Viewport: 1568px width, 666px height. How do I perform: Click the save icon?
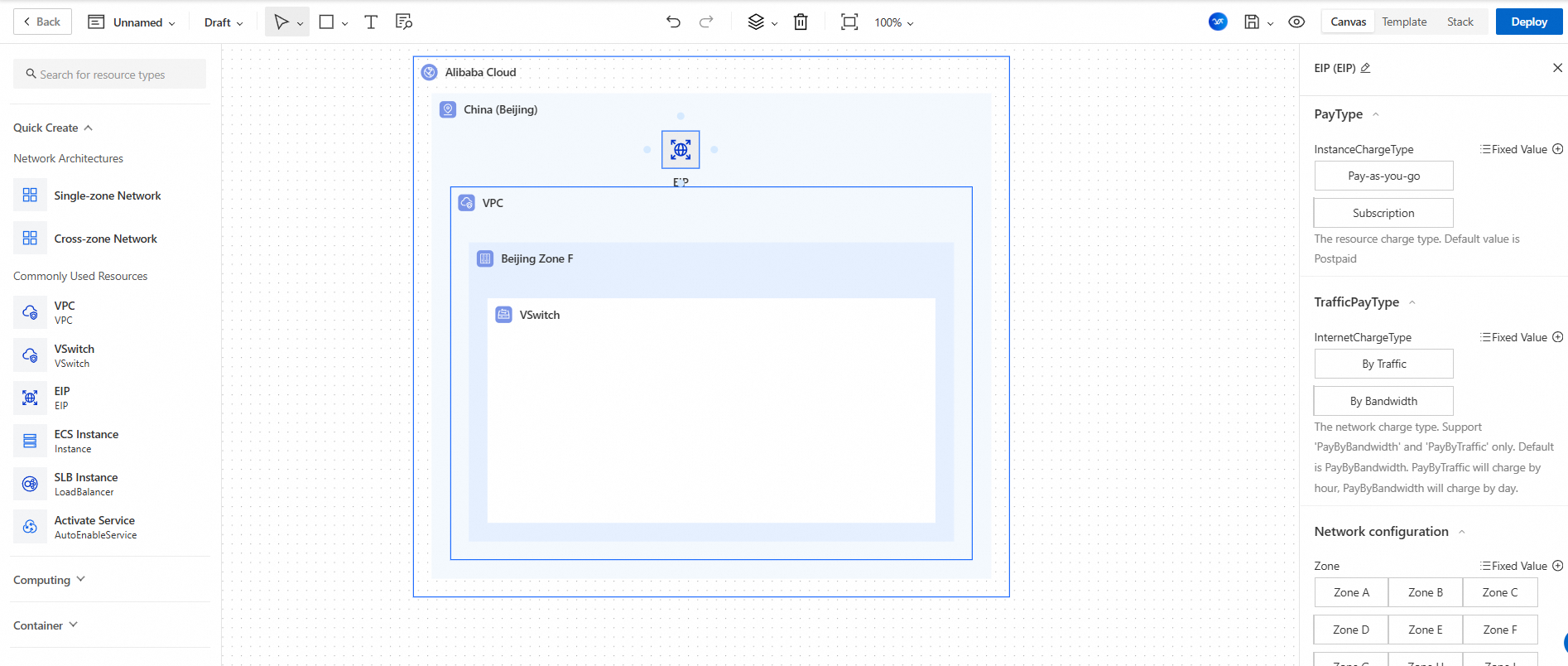point(1252,22)
